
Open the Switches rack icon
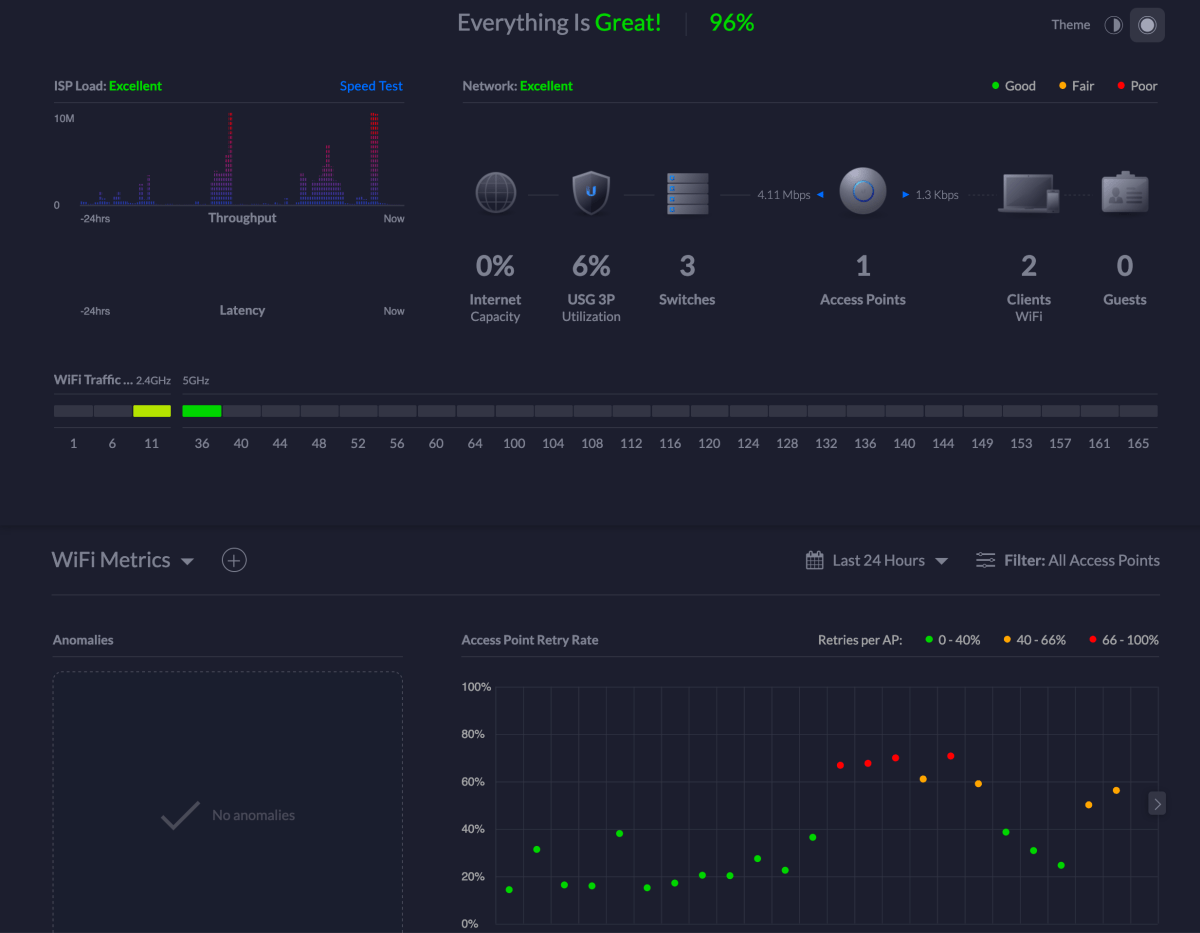[x=687, y=193]
